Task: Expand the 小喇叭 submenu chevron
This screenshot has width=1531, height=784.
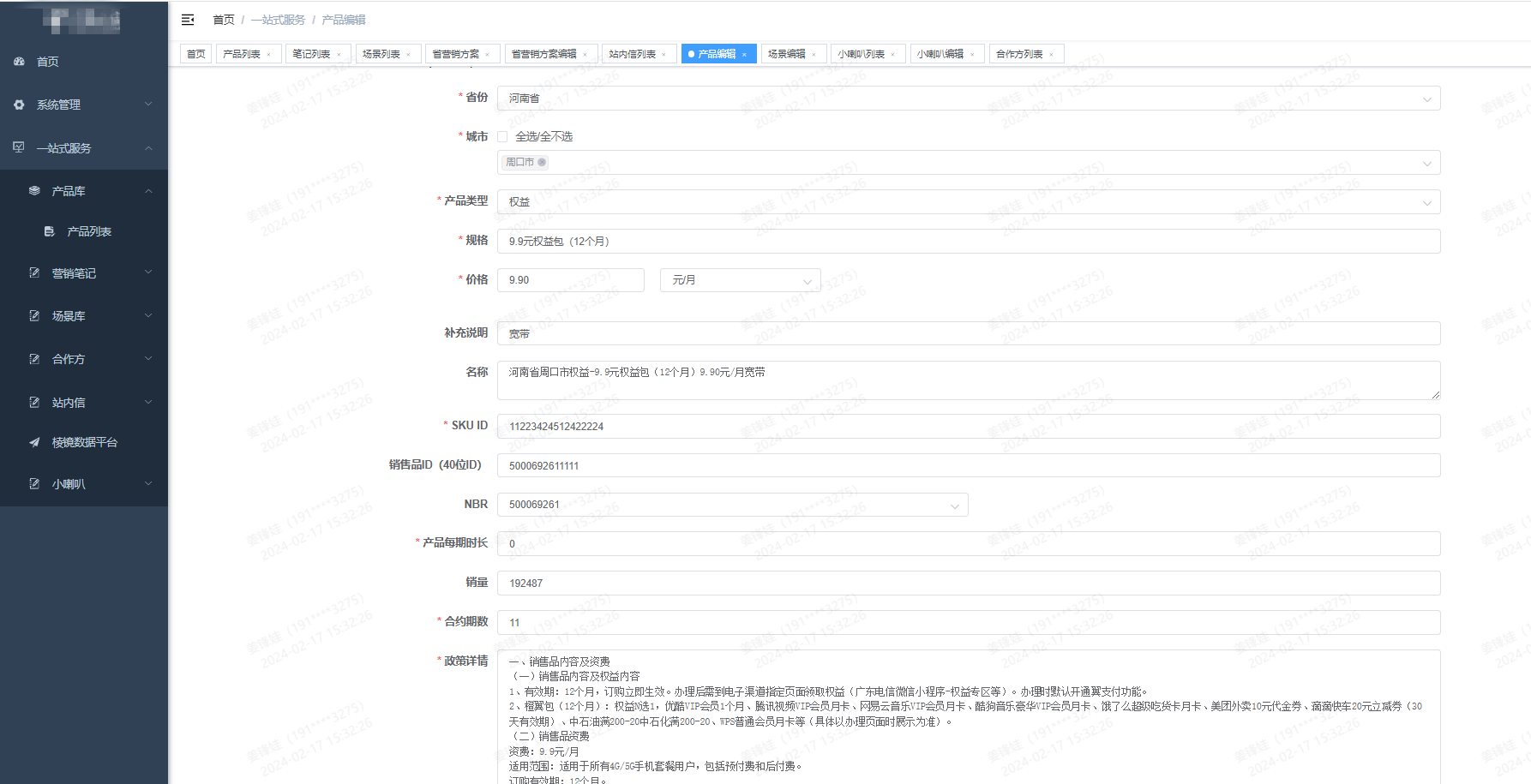Action: tap(148, 483)
